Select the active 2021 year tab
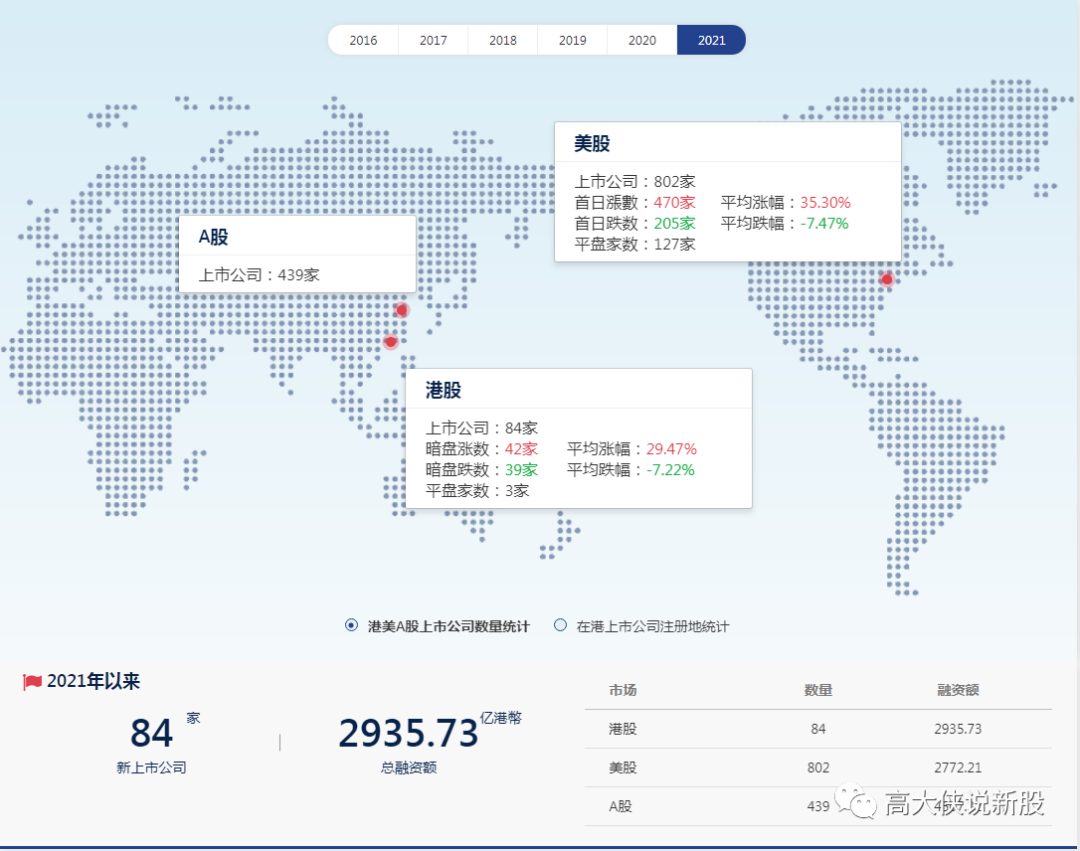1080x851 pixels. tap(712, 40)
